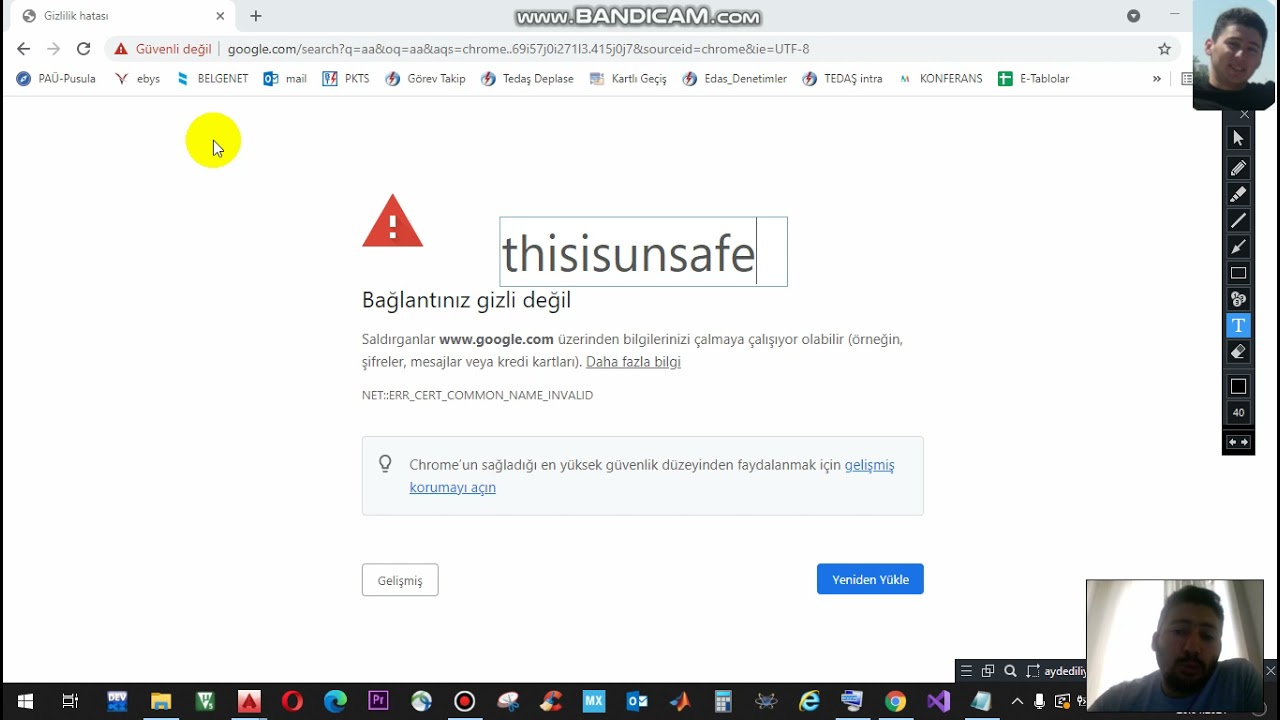Open PKTS bookmark

[x=346, y=79]
